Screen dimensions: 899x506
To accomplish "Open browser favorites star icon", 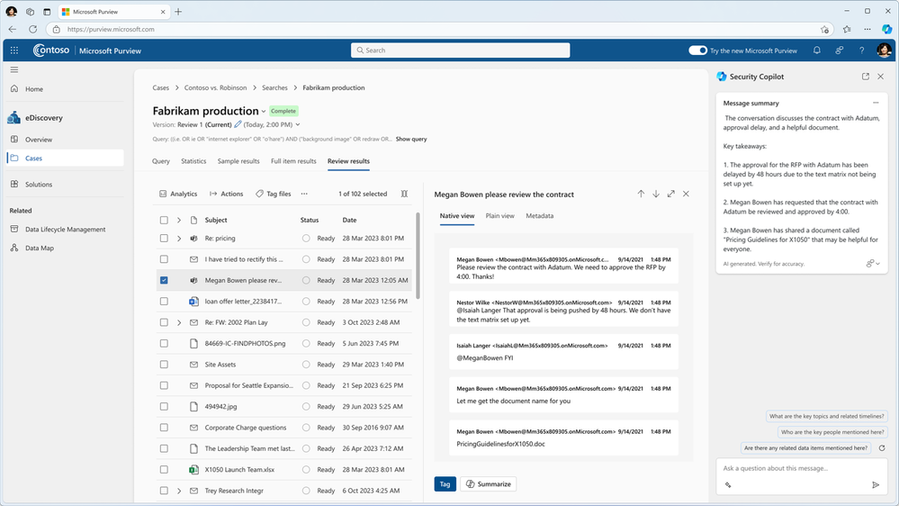I will coord(847,29).
